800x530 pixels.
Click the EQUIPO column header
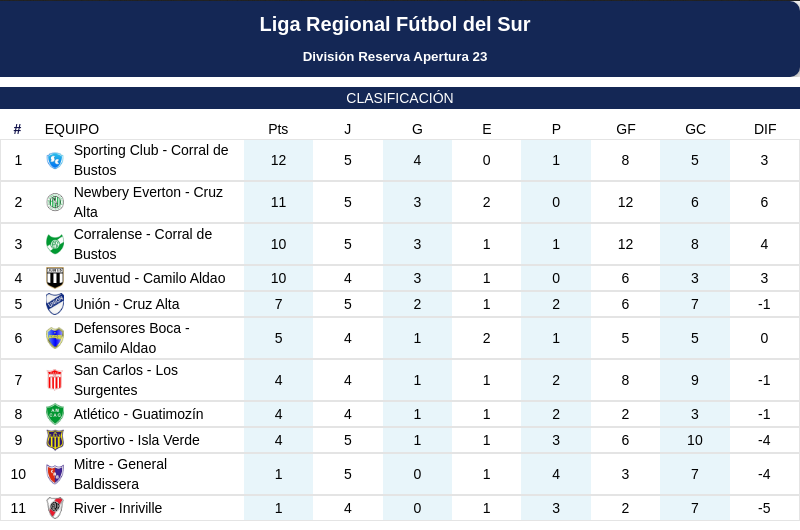(72, 129)
